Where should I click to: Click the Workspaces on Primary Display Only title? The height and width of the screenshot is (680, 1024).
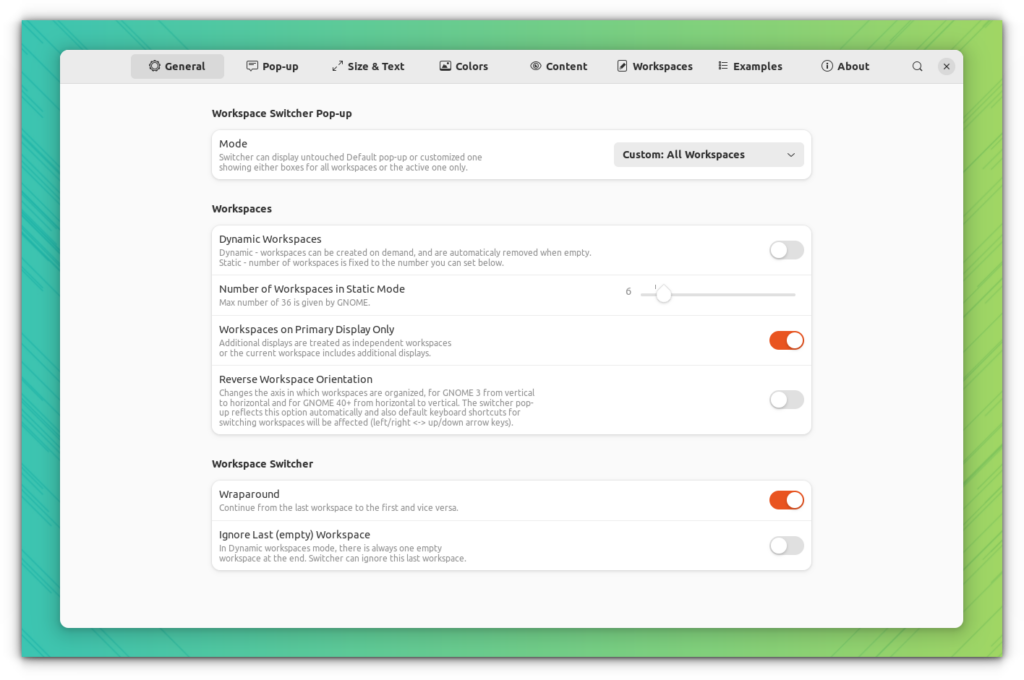click(x=306, y=330)
